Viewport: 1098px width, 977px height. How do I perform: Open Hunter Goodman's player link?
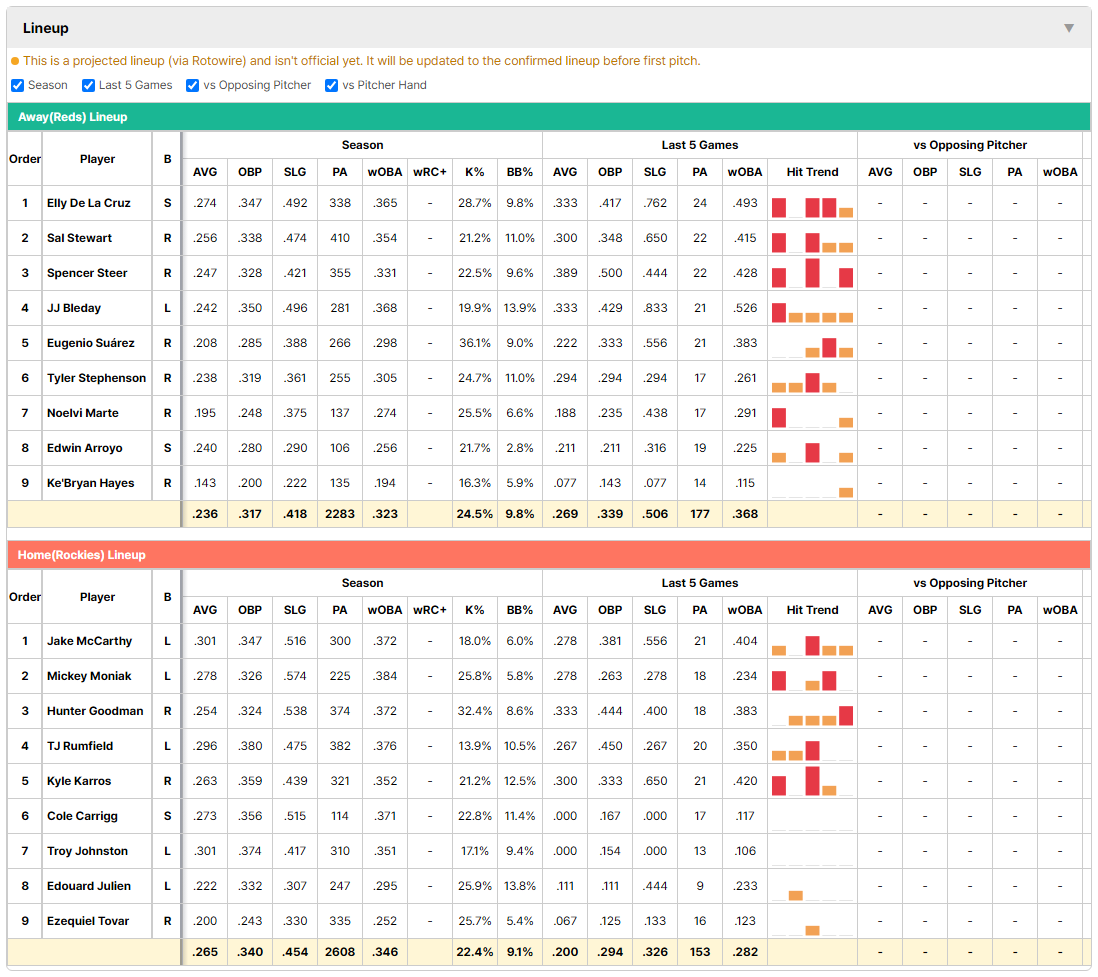click(95, 711)
